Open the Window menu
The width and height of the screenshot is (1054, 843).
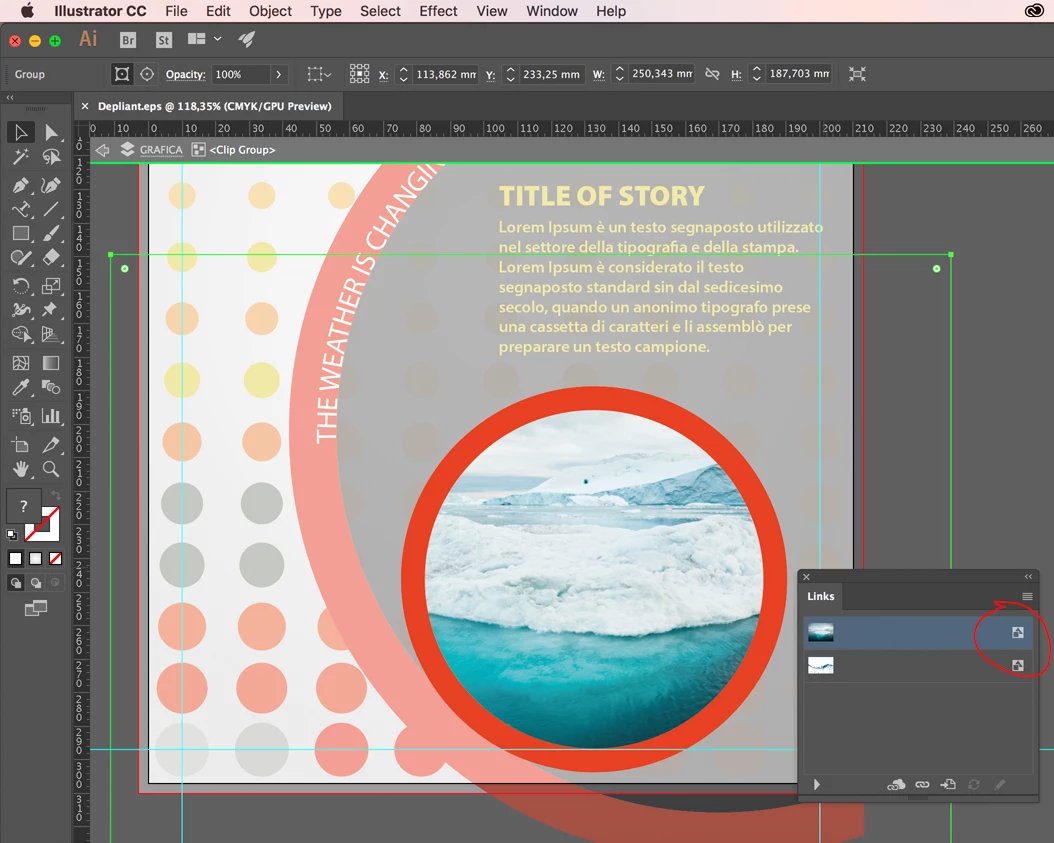coord(552,11)
